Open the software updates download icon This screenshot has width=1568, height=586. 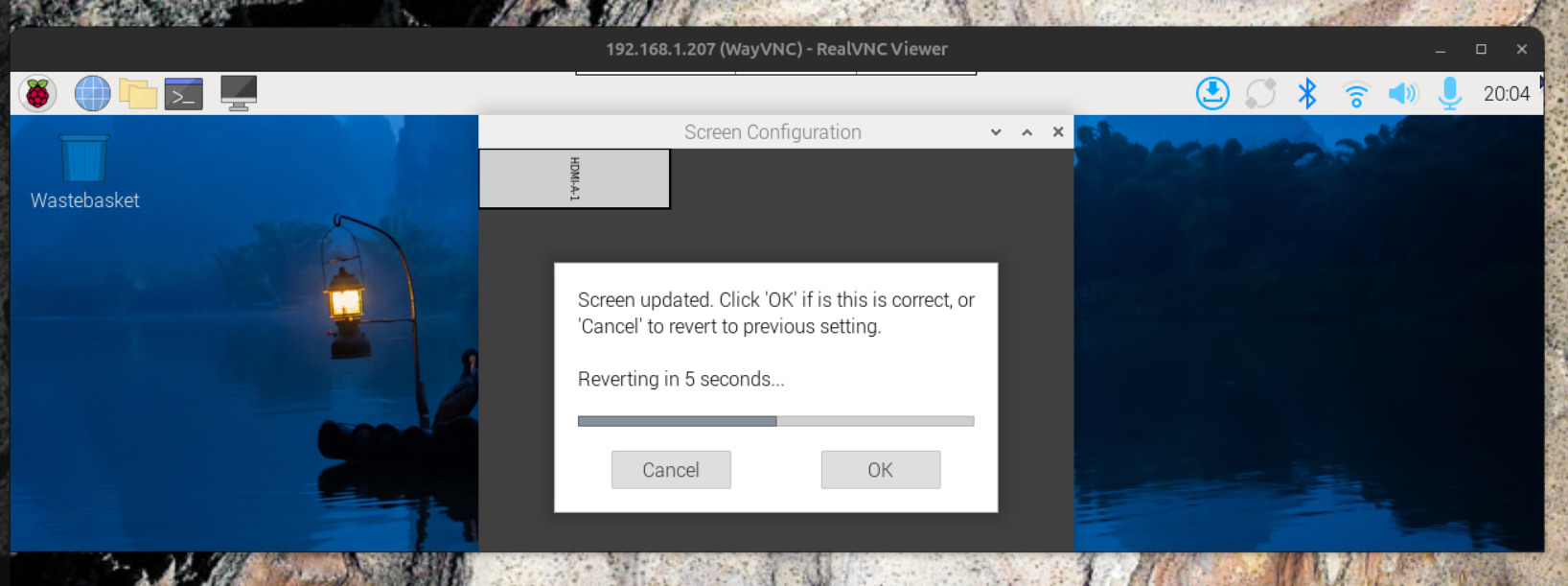[1212, 94]
